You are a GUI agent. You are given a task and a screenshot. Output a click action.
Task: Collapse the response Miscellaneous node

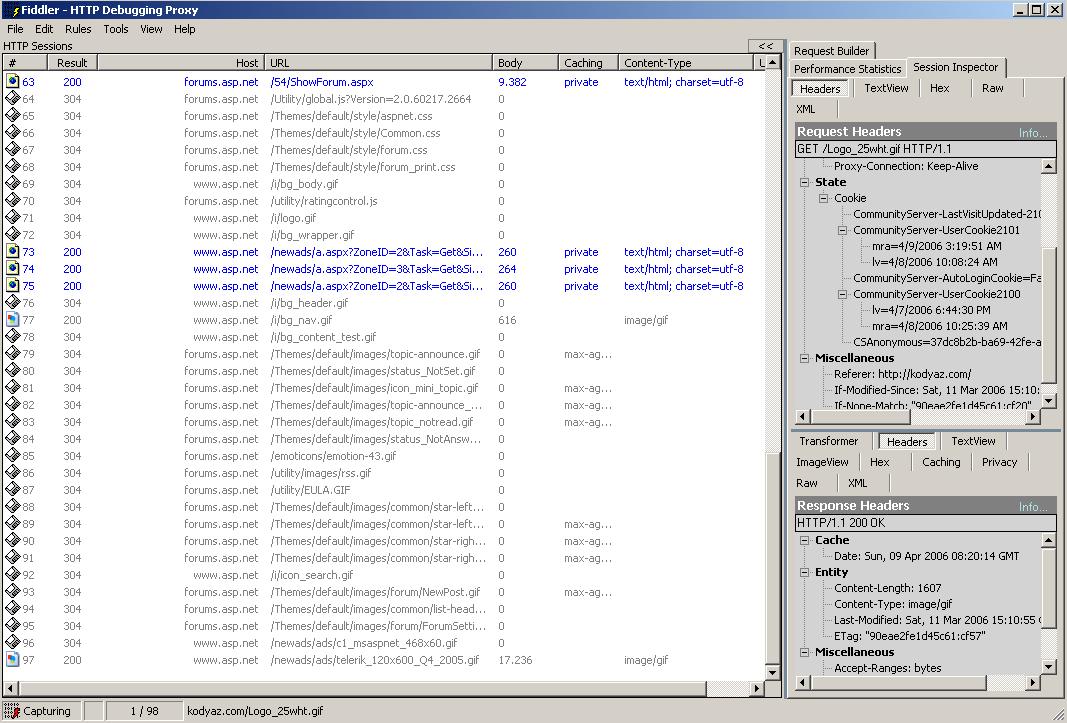804,652
